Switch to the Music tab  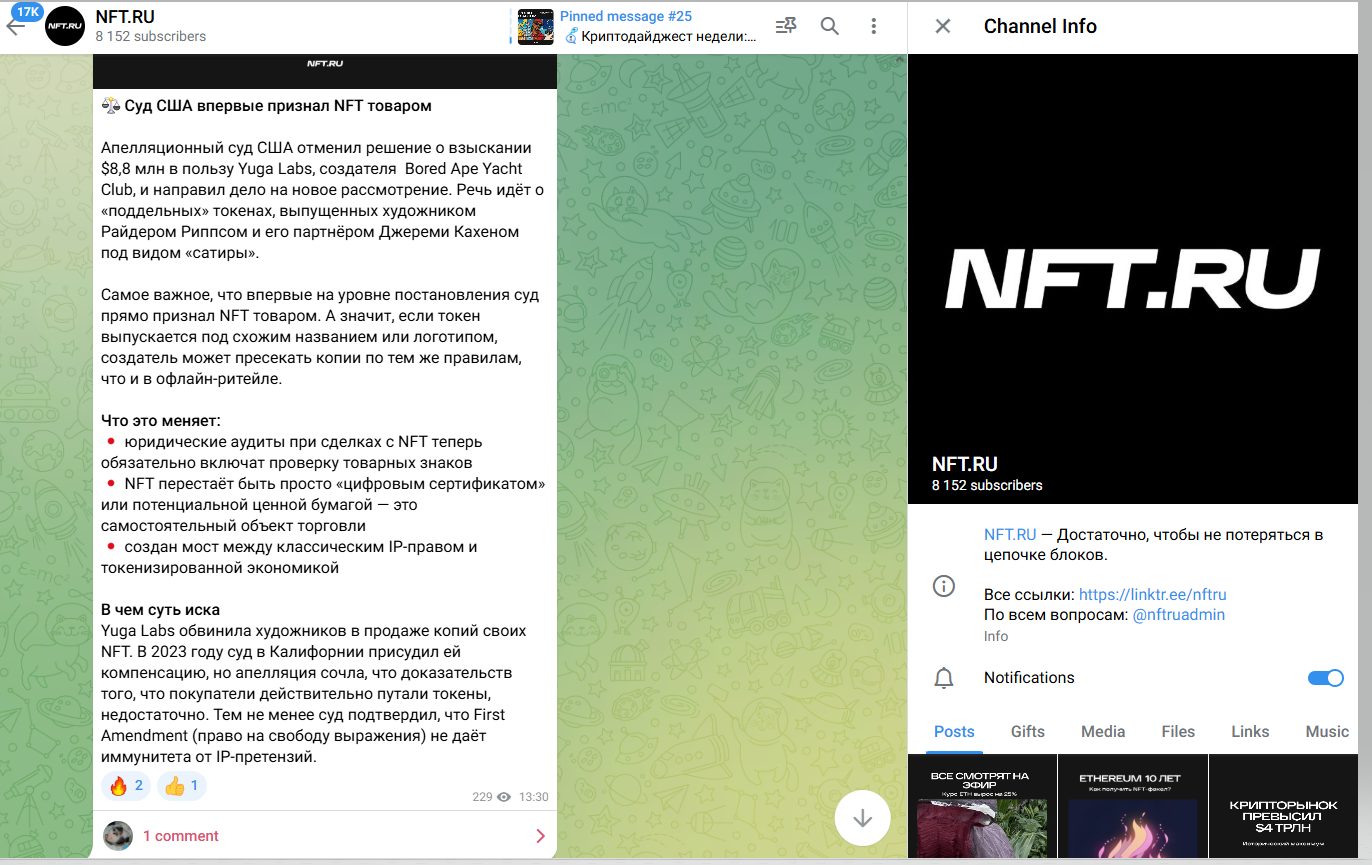pyautogui.click(x=1327, y=732)
